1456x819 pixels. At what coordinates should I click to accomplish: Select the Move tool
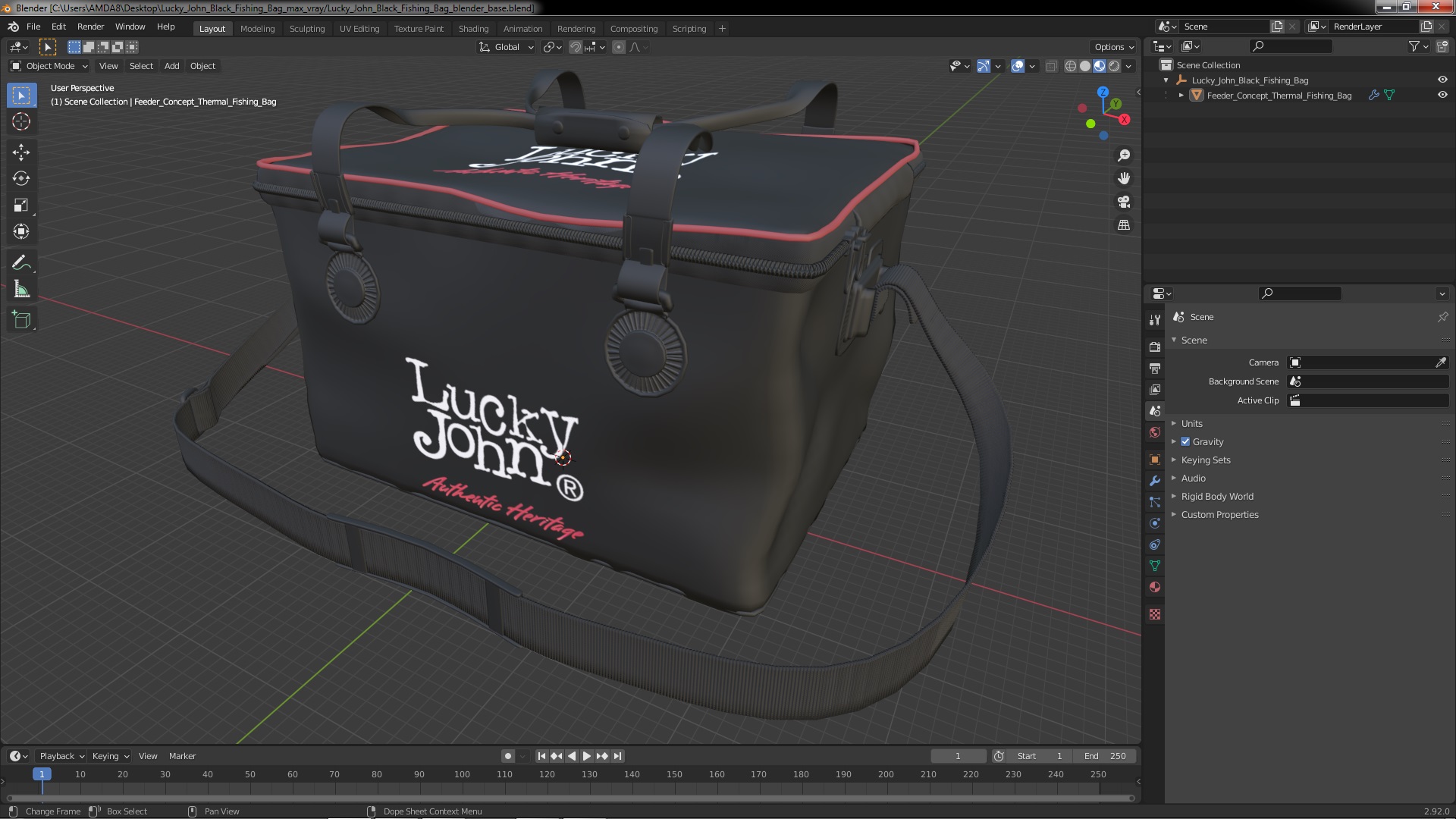[21, 152]
